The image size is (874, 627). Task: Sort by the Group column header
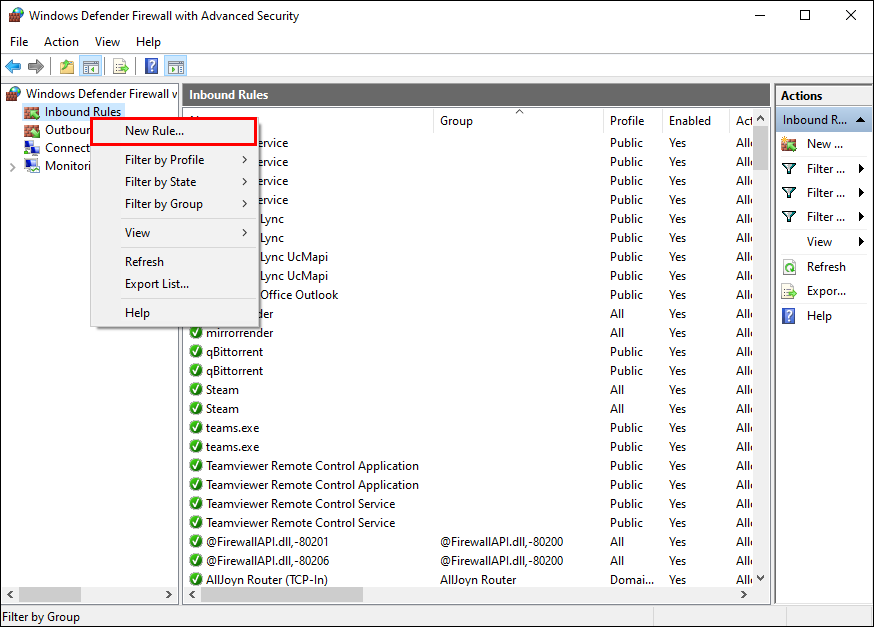[x=517, y=121]
